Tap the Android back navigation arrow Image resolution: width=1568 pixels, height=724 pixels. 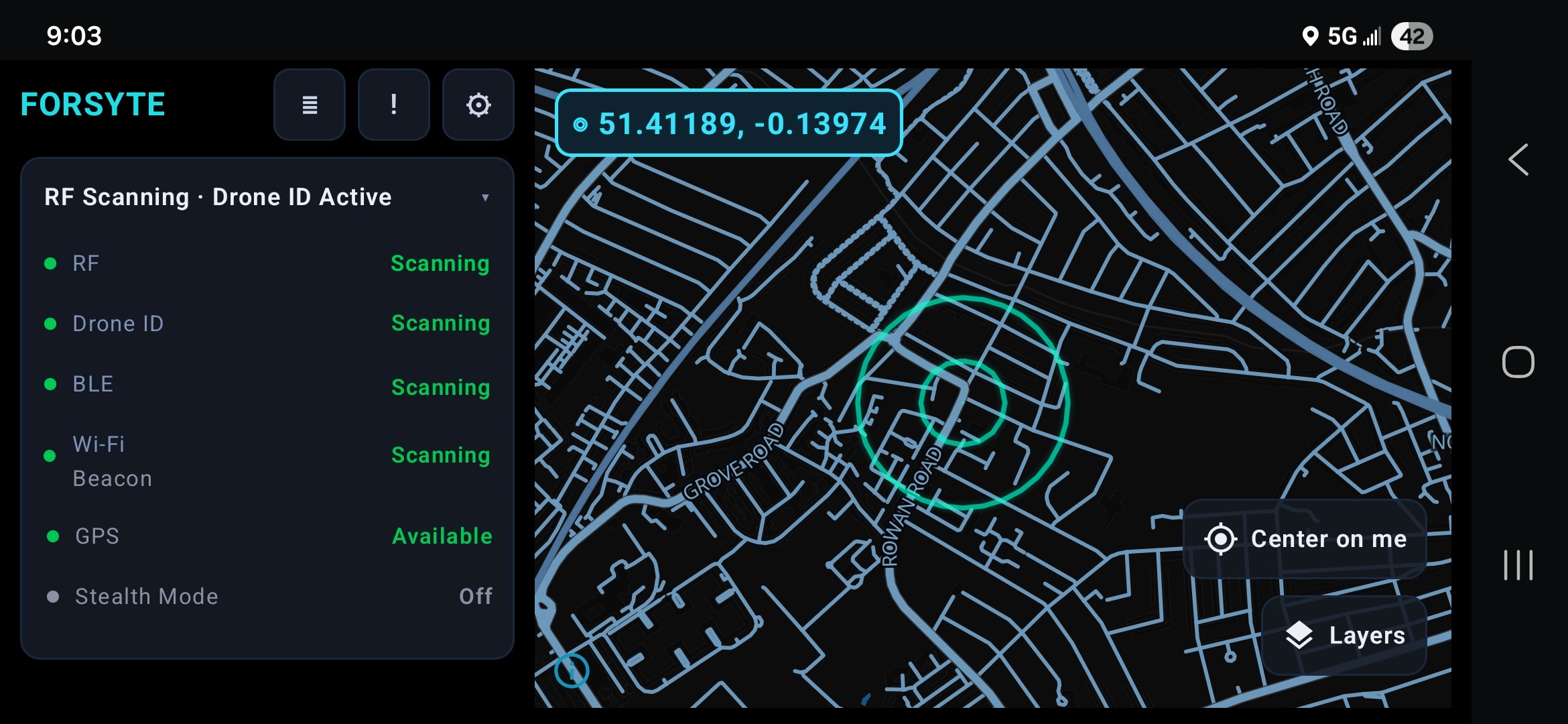[x=1518, y=160]
